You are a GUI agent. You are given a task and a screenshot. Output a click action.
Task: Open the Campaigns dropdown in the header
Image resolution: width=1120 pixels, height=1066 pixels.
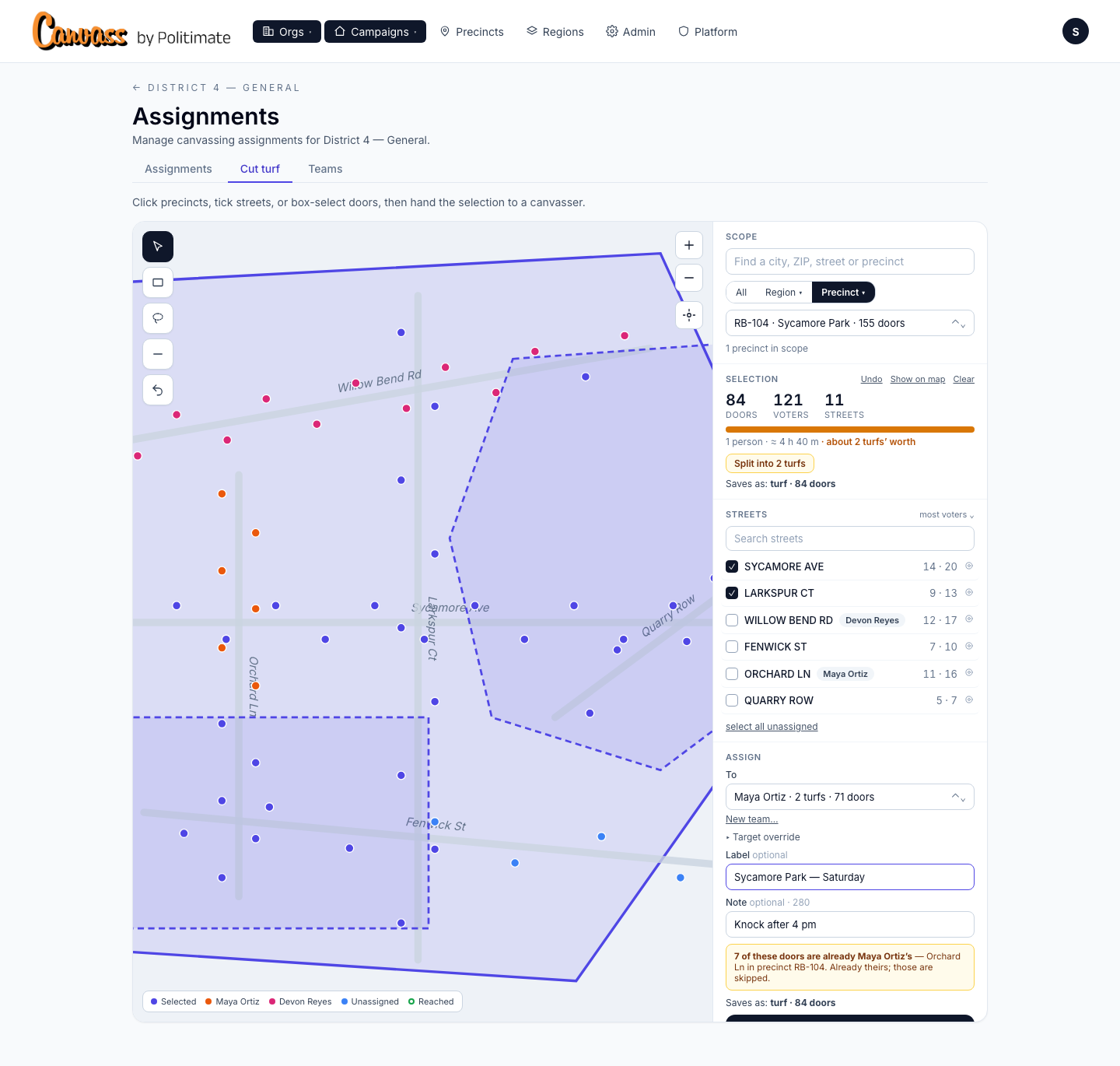pos(375,32)
